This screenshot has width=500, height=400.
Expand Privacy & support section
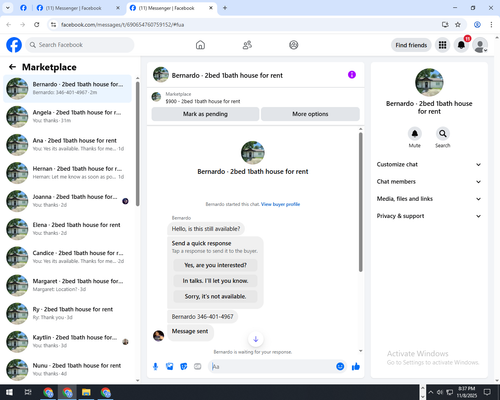pos(429,216)
